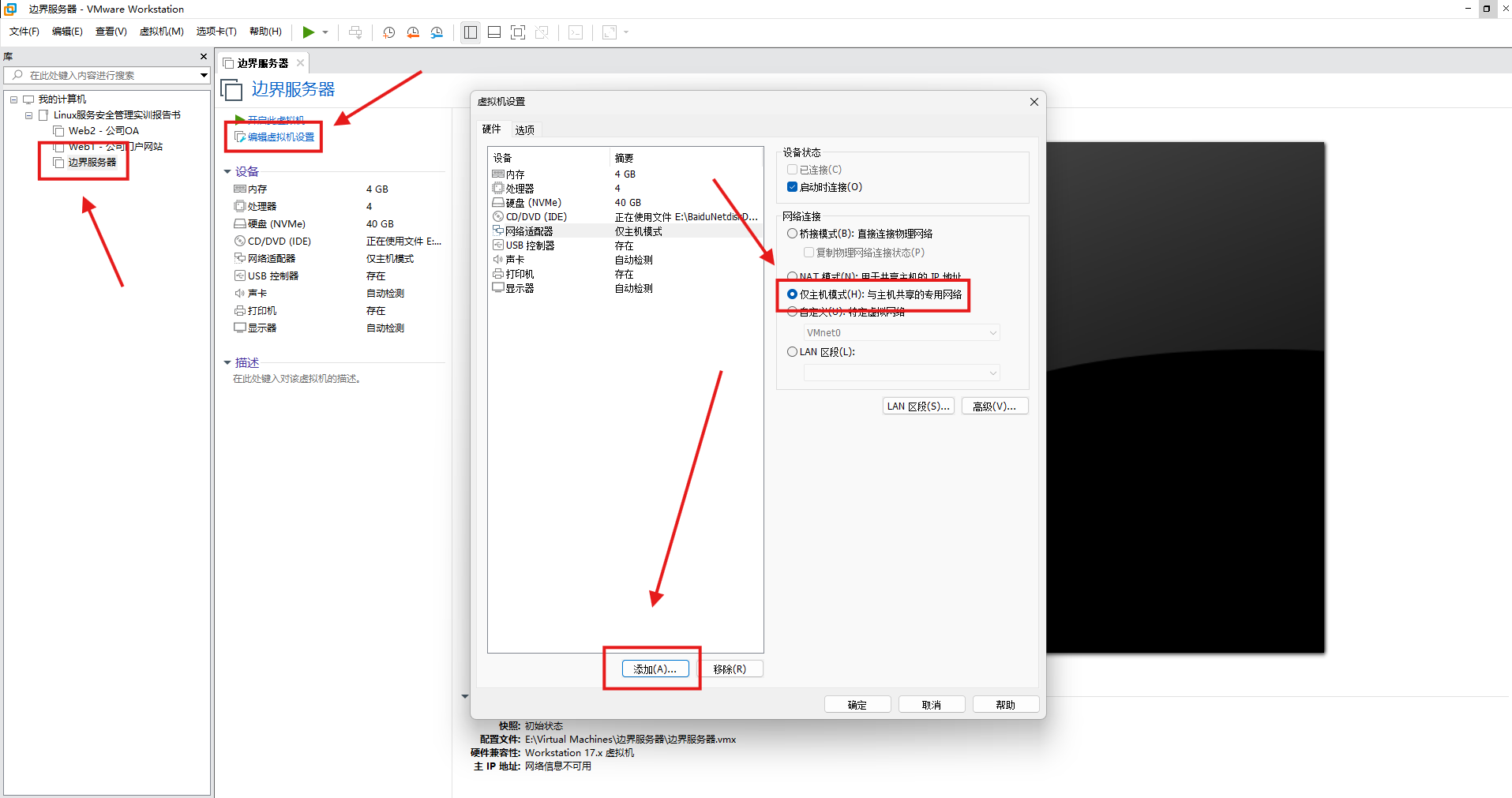Enable the 已连接 checkbox
Screen dimensions: 1512x798
[792, 170]
